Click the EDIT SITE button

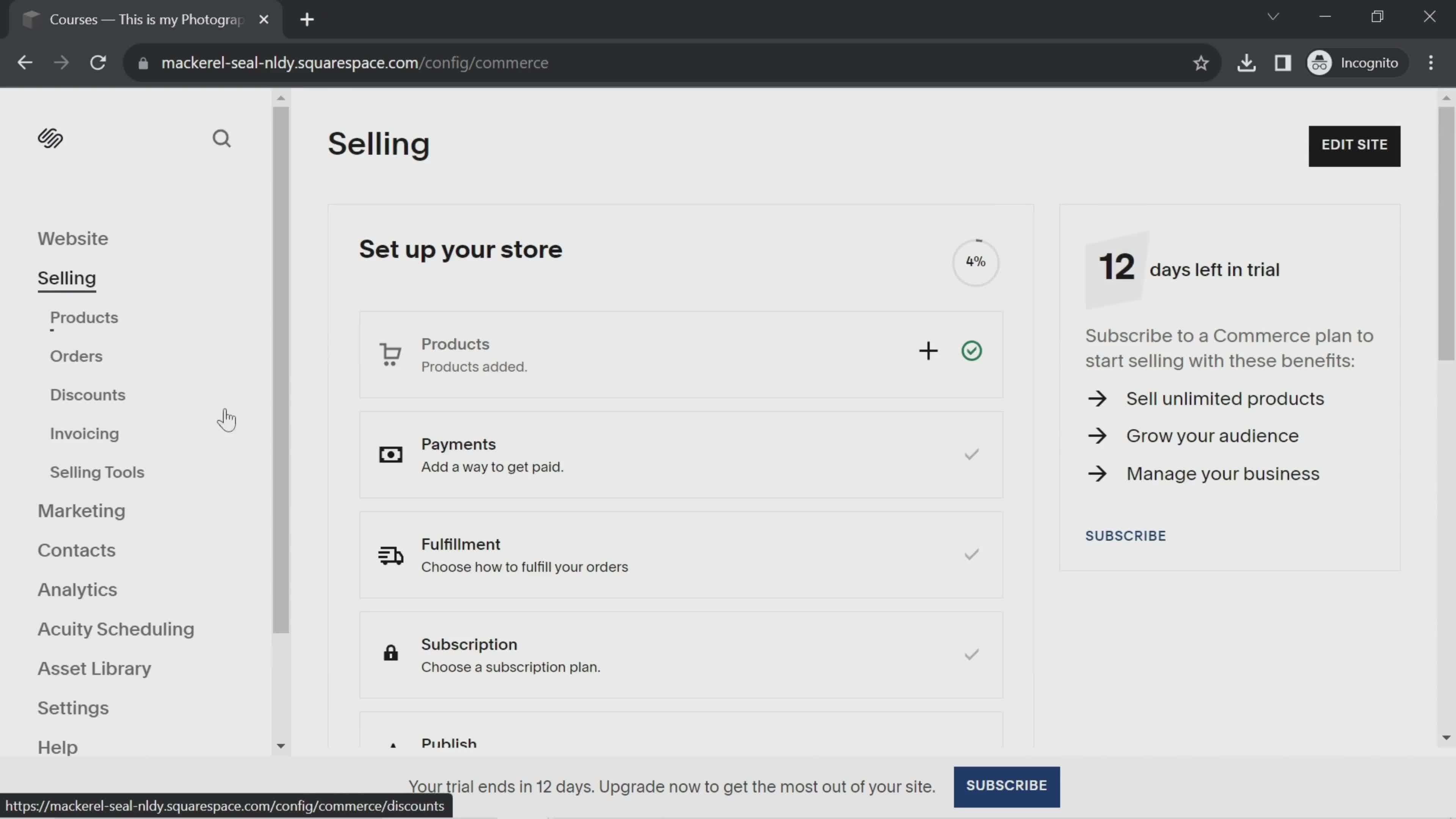(x=1354, y=145)
